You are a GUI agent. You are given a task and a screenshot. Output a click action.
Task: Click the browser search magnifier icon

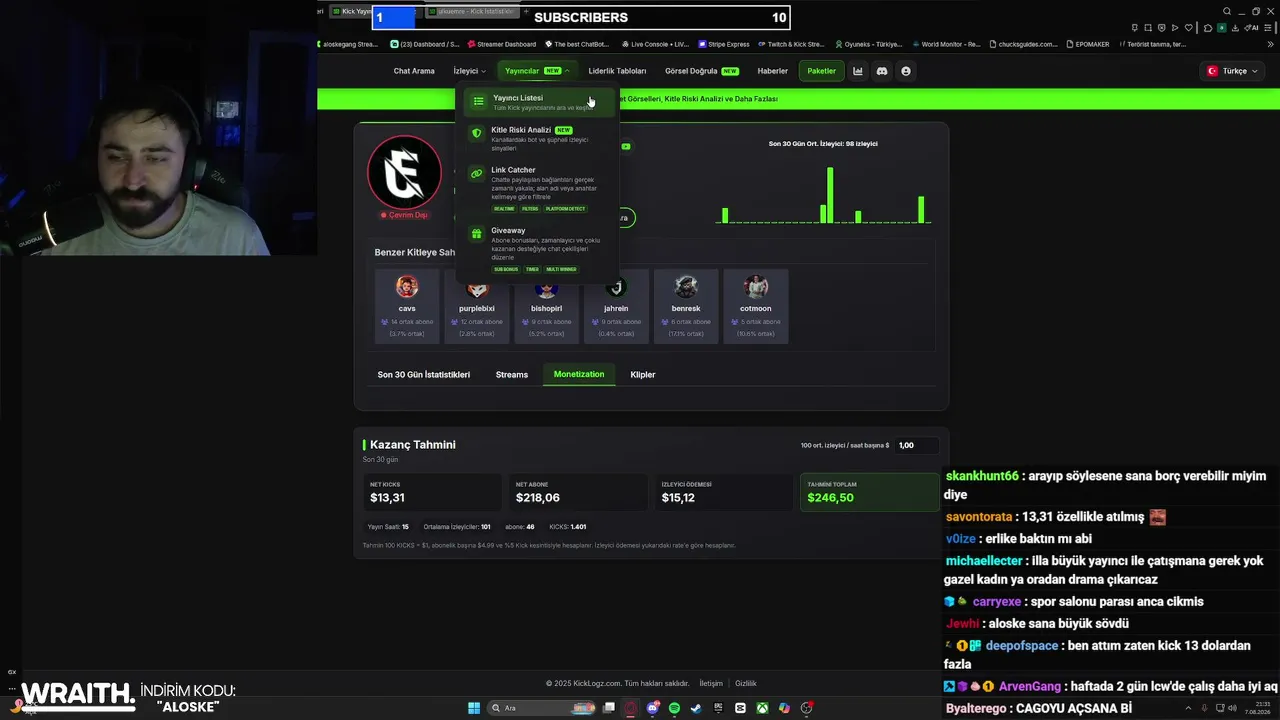(x=1227, y=11)
